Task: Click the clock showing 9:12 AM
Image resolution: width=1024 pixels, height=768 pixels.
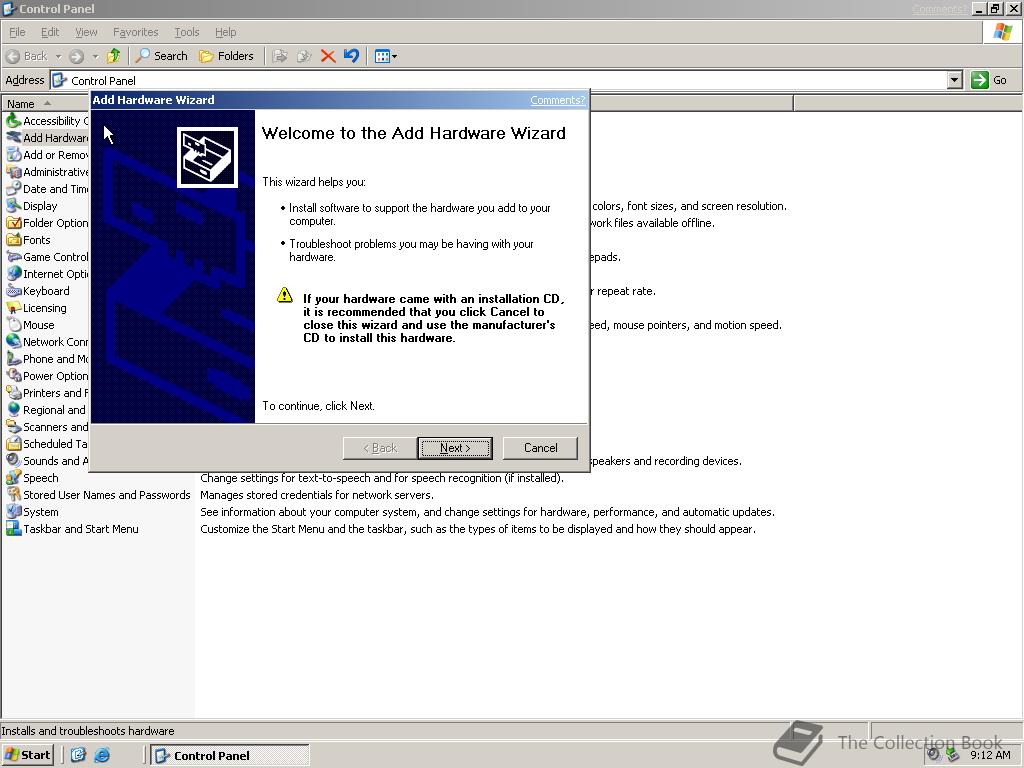Action: pos(990,755)
